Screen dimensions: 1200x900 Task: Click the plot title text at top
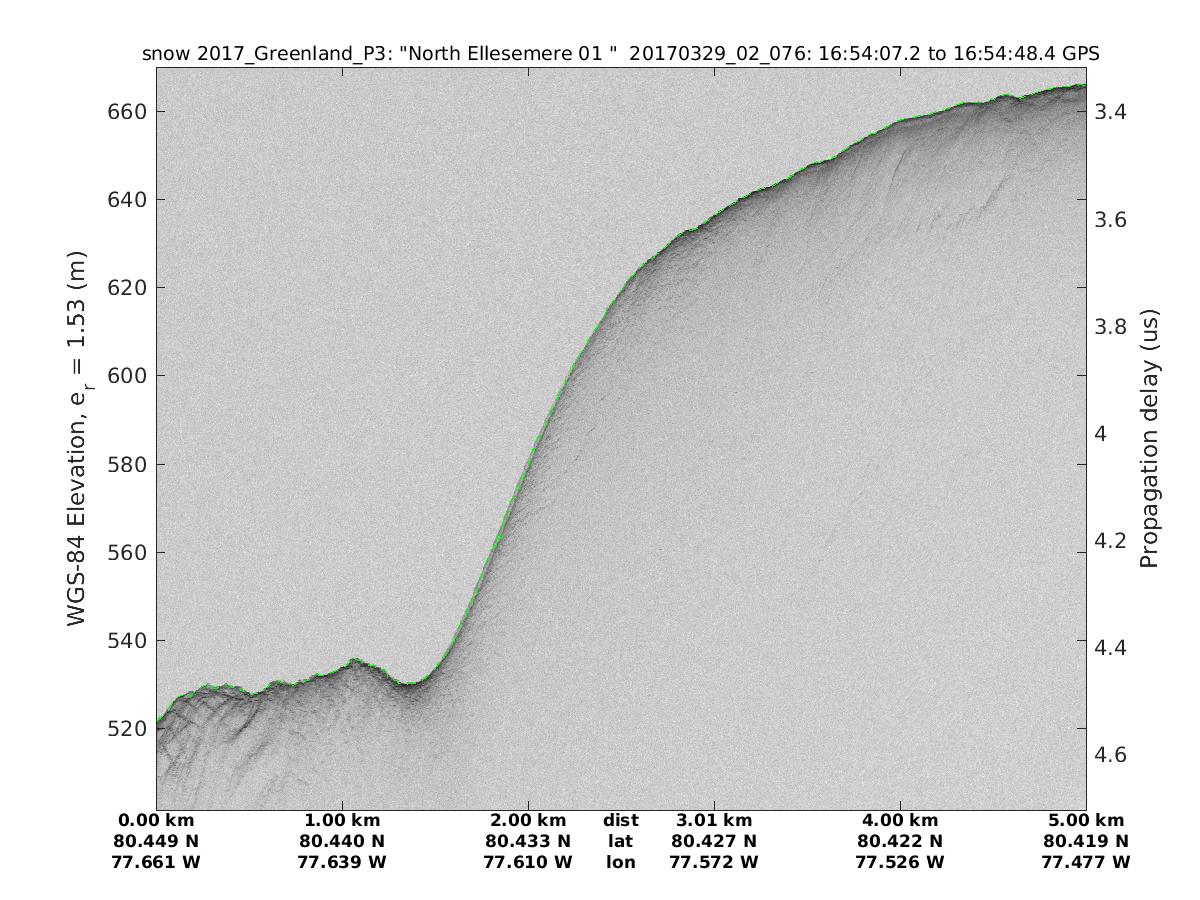coord(621,54)
